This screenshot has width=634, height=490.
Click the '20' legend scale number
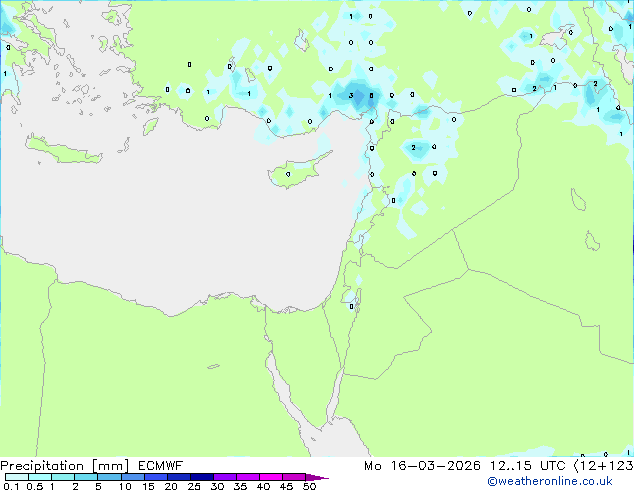coord(171,486)
